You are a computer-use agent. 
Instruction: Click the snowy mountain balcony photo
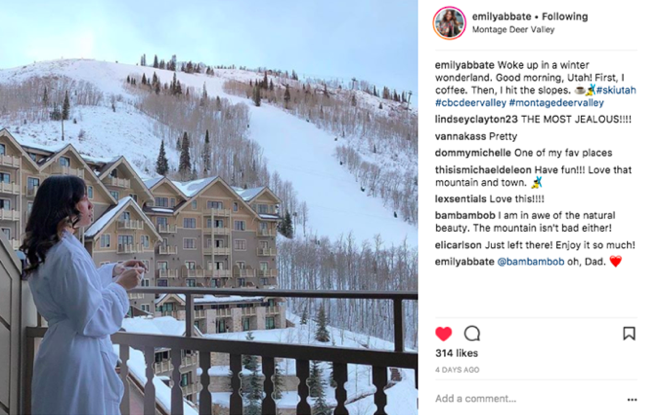pos(209,207)
